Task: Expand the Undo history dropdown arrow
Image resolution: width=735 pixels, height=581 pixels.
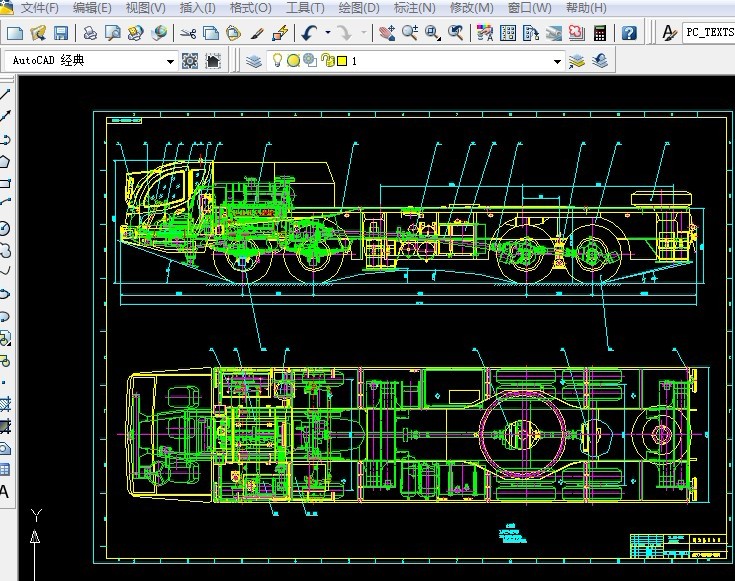Action: [x=328, y=33]
